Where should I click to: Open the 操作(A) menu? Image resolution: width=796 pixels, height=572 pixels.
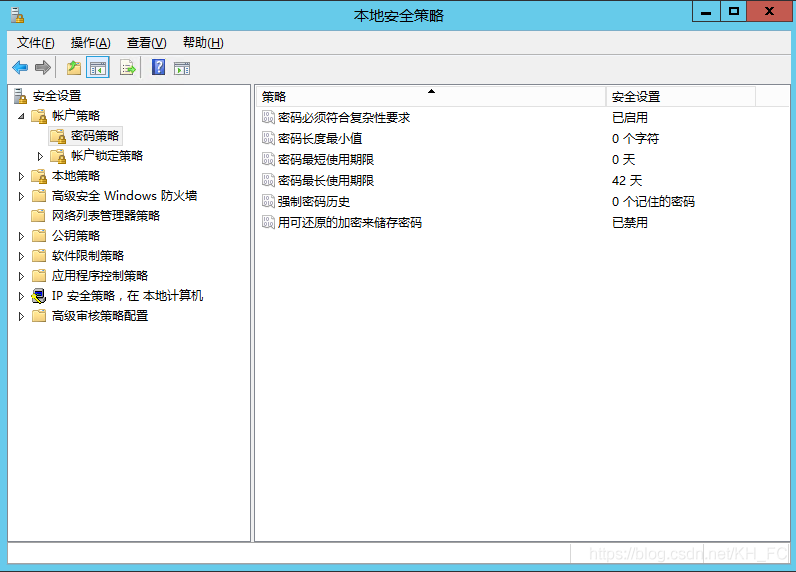pos(90,43)
